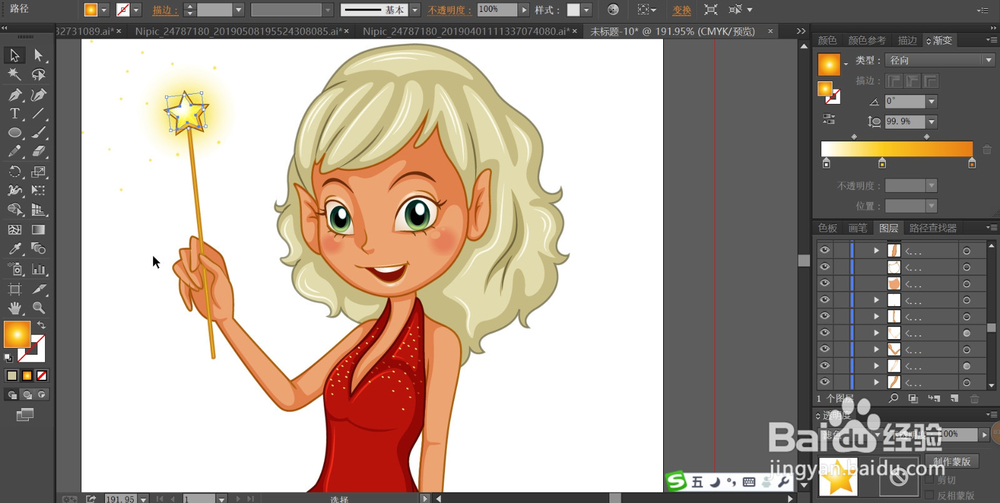This screenshot has width=1000, height=503.
Task: Reset to default fill and stroke
Action: click(8, 358)
